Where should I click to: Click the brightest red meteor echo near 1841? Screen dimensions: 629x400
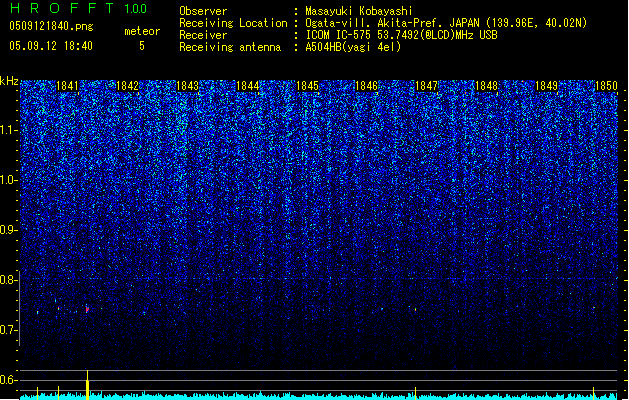[x=87, y=309]
